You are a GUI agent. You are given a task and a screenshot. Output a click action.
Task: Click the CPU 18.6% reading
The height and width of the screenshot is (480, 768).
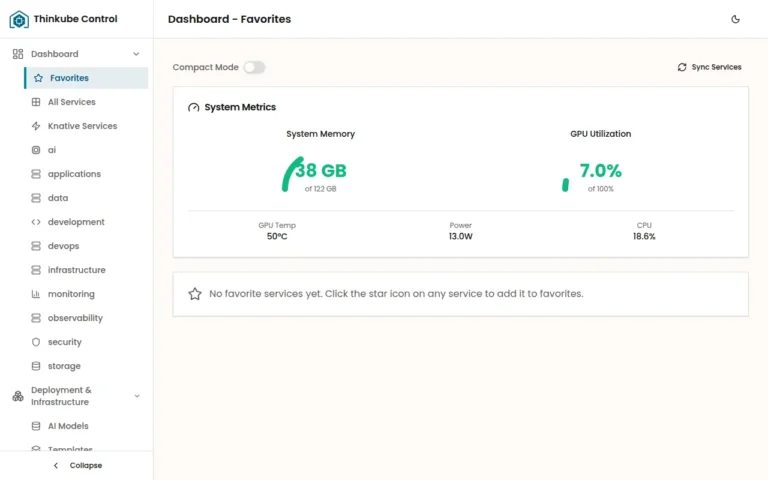(644, 231)
